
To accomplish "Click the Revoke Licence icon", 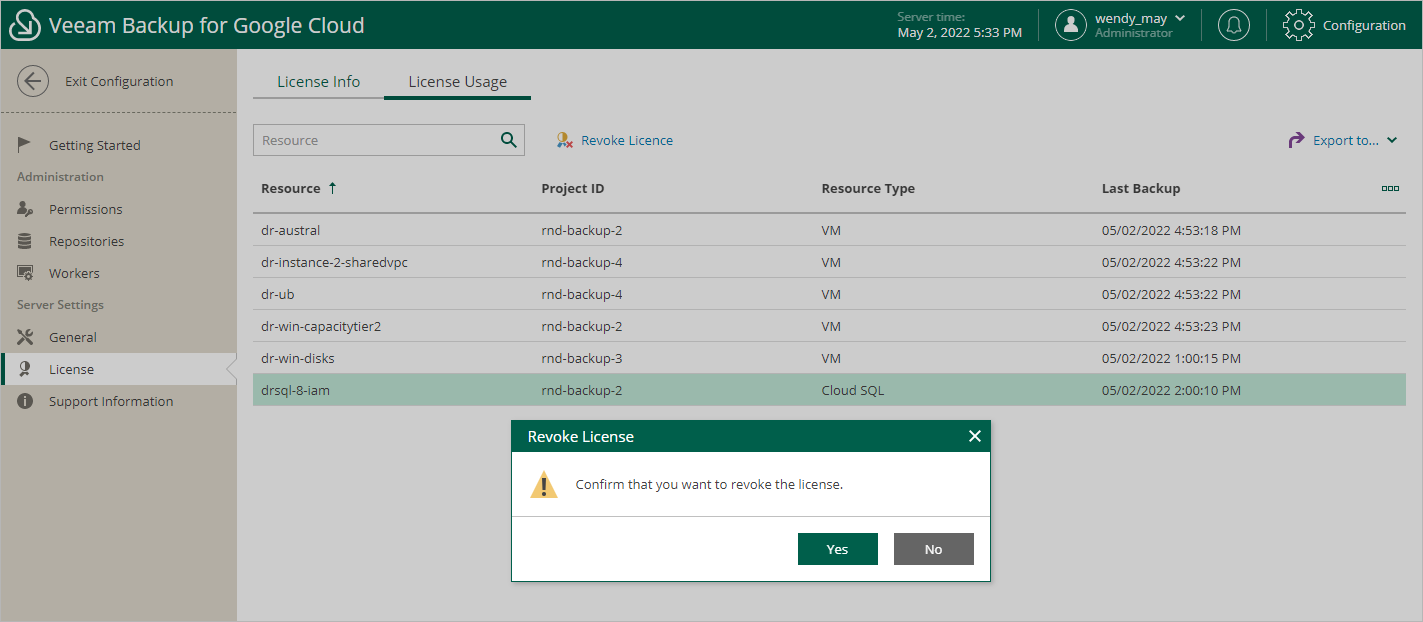I will [x=565, y=141].
